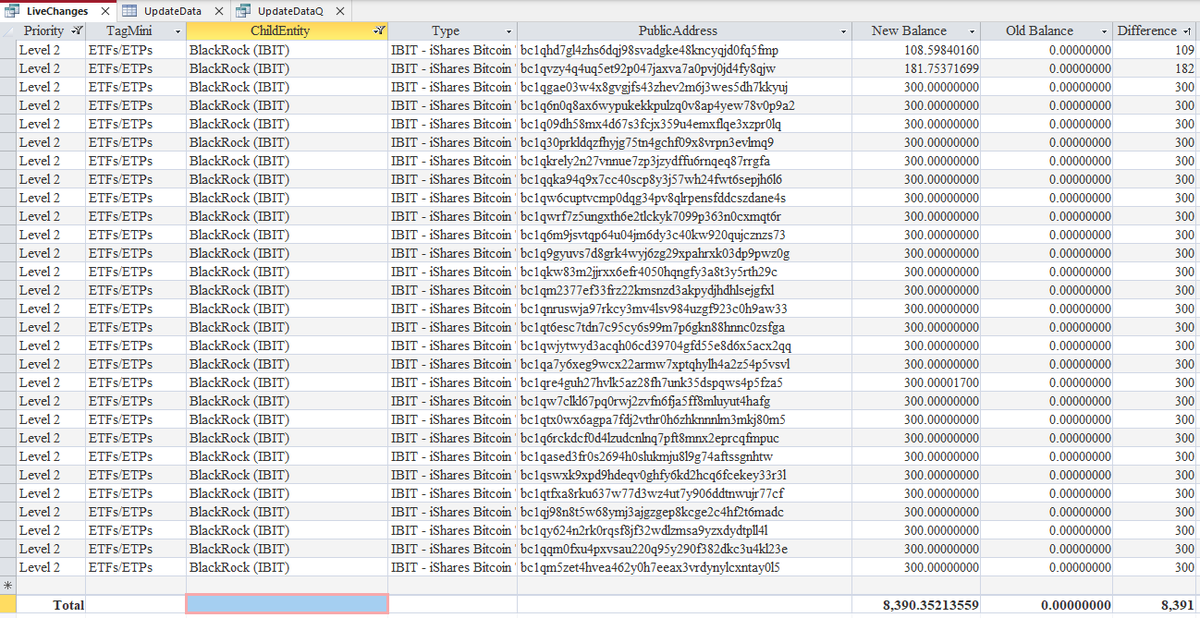Open the Old Balance column dropdown arrow
1200x618 pixels.
pos(1103,31)
